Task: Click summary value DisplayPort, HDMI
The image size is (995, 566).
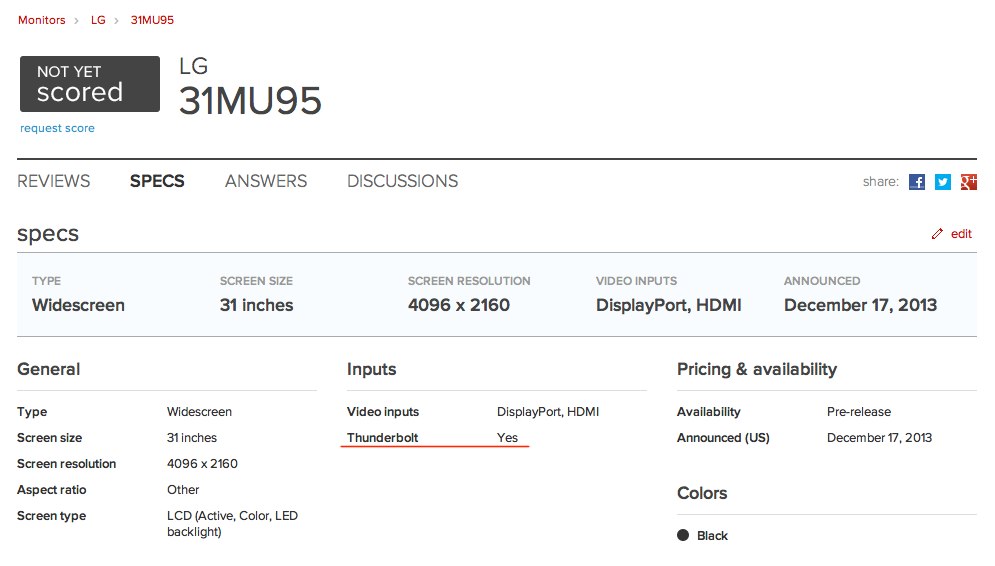Action: (668, 305)
